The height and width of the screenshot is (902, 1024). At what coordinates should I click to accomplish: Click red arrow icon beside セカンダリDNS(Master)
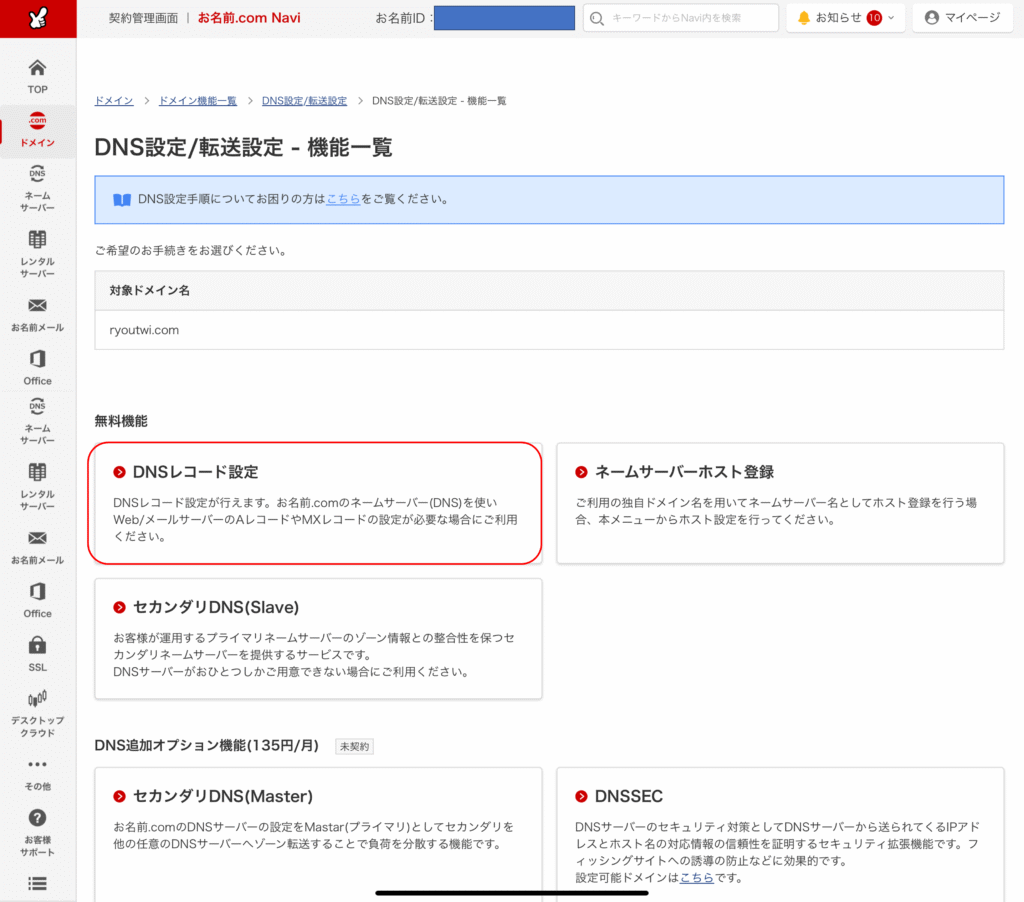120,796
